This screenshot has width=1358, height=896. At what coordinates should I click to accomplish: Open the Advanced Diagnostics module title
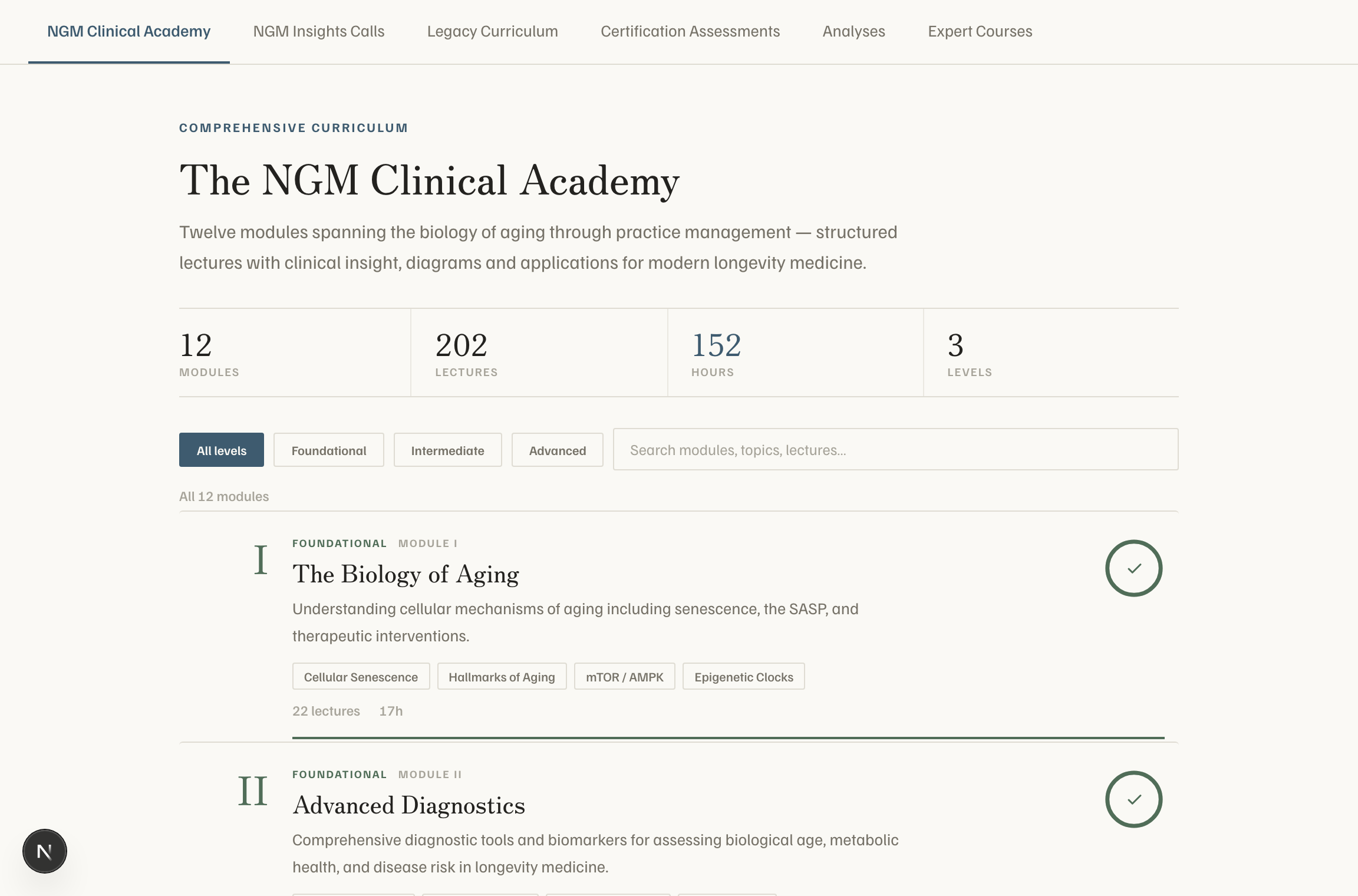[409, 805]
